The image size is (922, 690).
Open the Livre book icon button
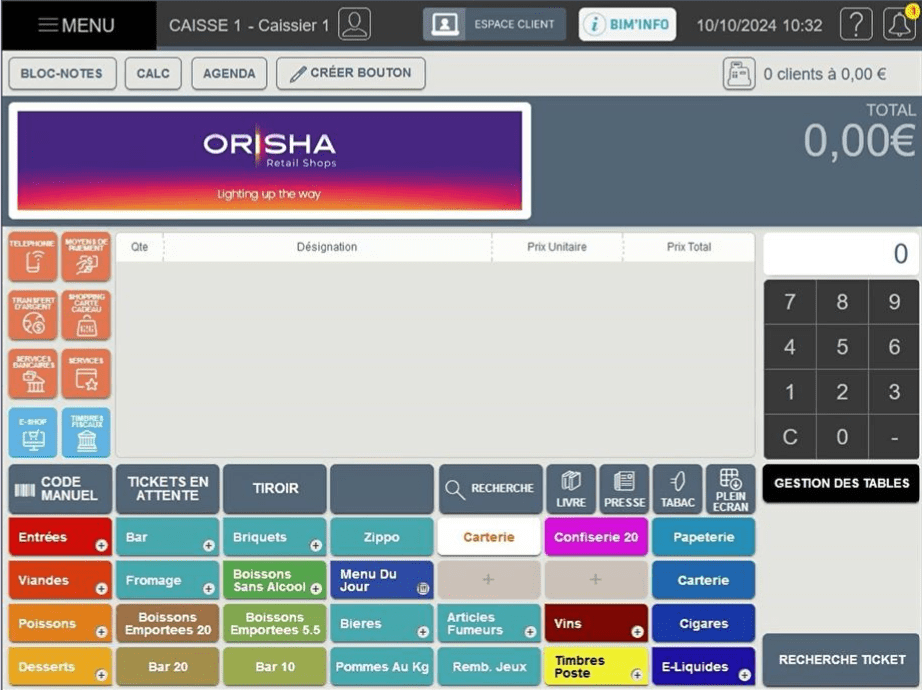coord(571,489)
